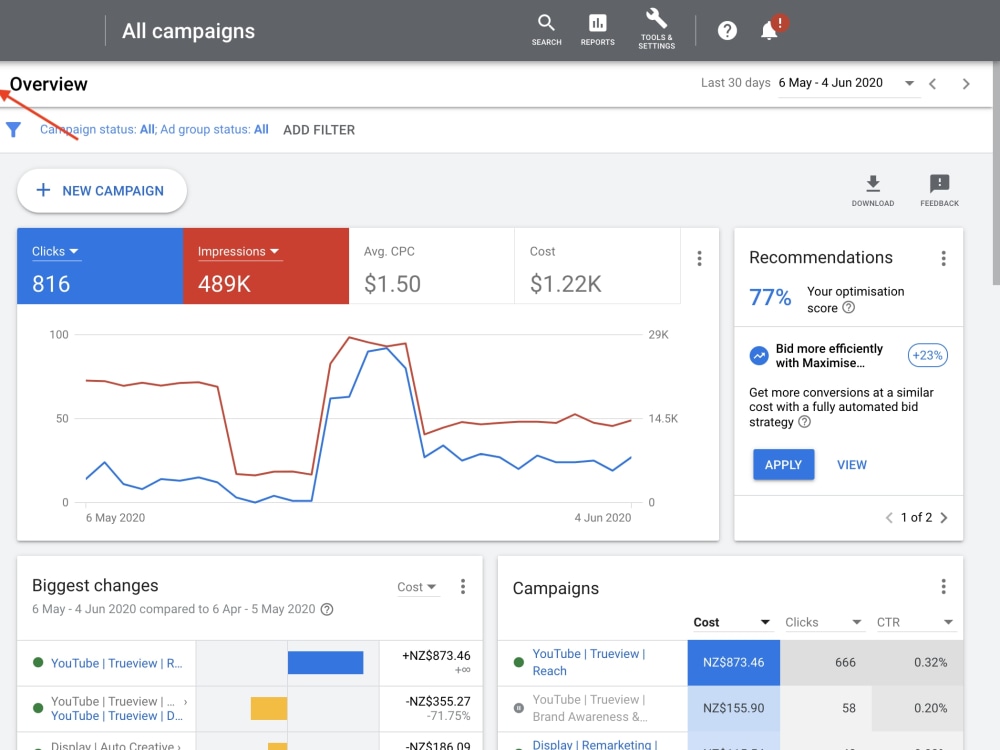Sort Campaigns by Clicks column
The height and width of the screenshot is (750, 1000).
pyautogui.click(x=823, y=622)
